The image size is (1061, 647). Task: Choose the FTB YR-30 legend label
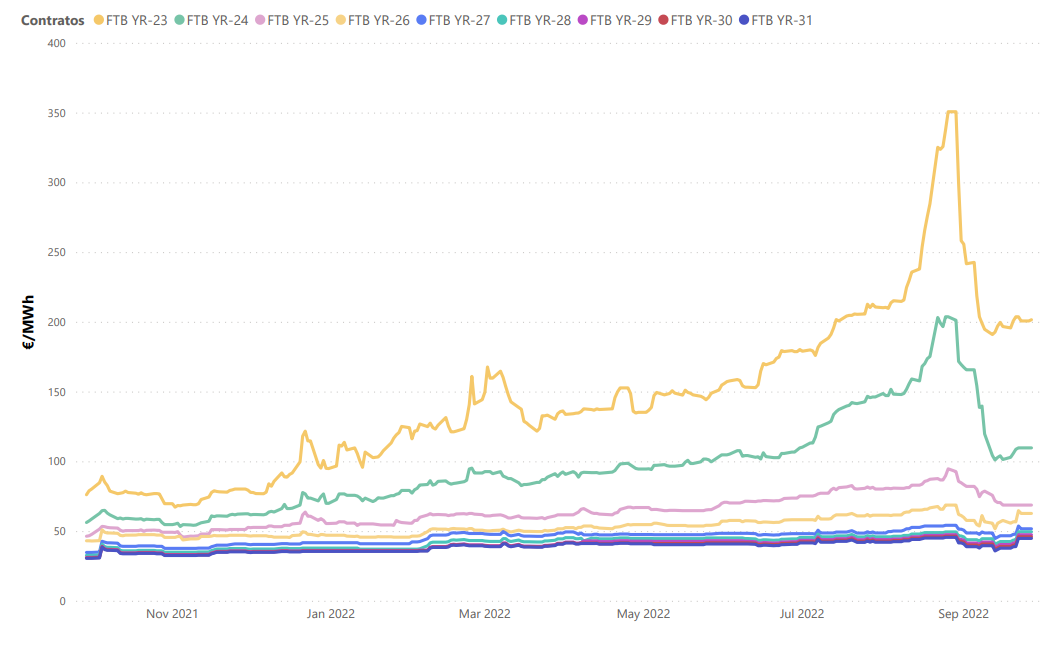701,20
